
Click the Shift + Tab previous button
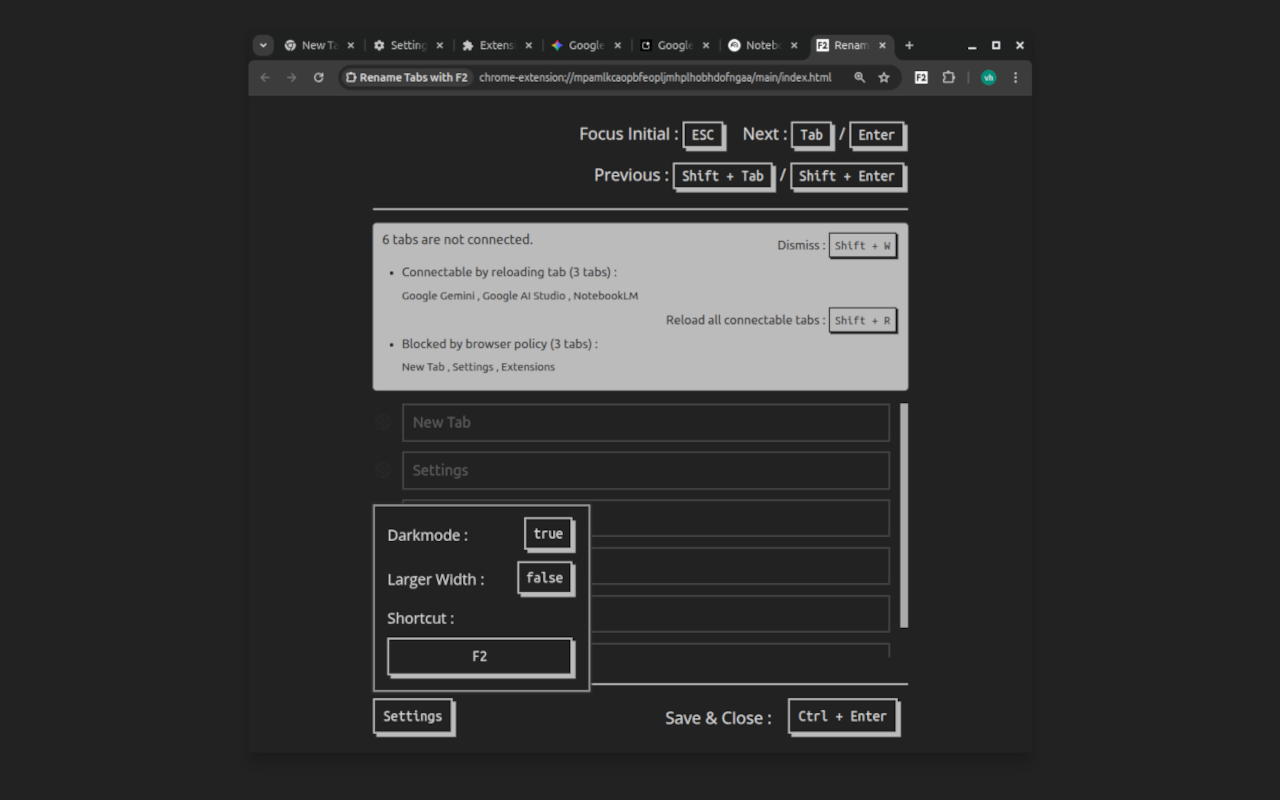tap(723, 176)
